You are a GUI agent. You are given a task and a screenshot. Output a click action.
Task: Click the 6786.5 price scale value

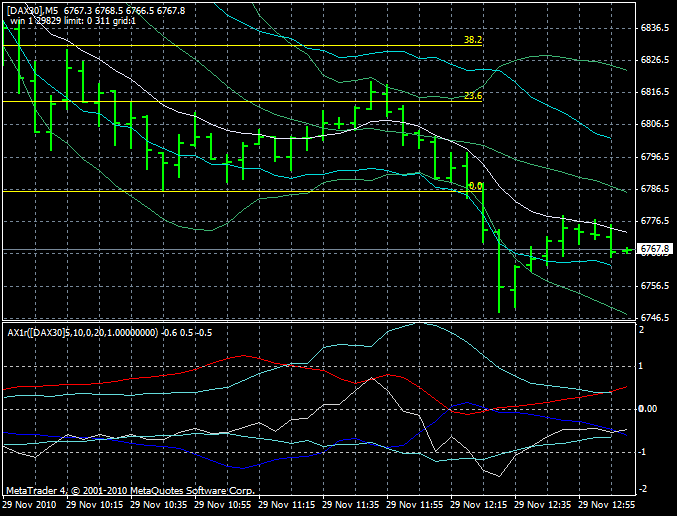655,189
